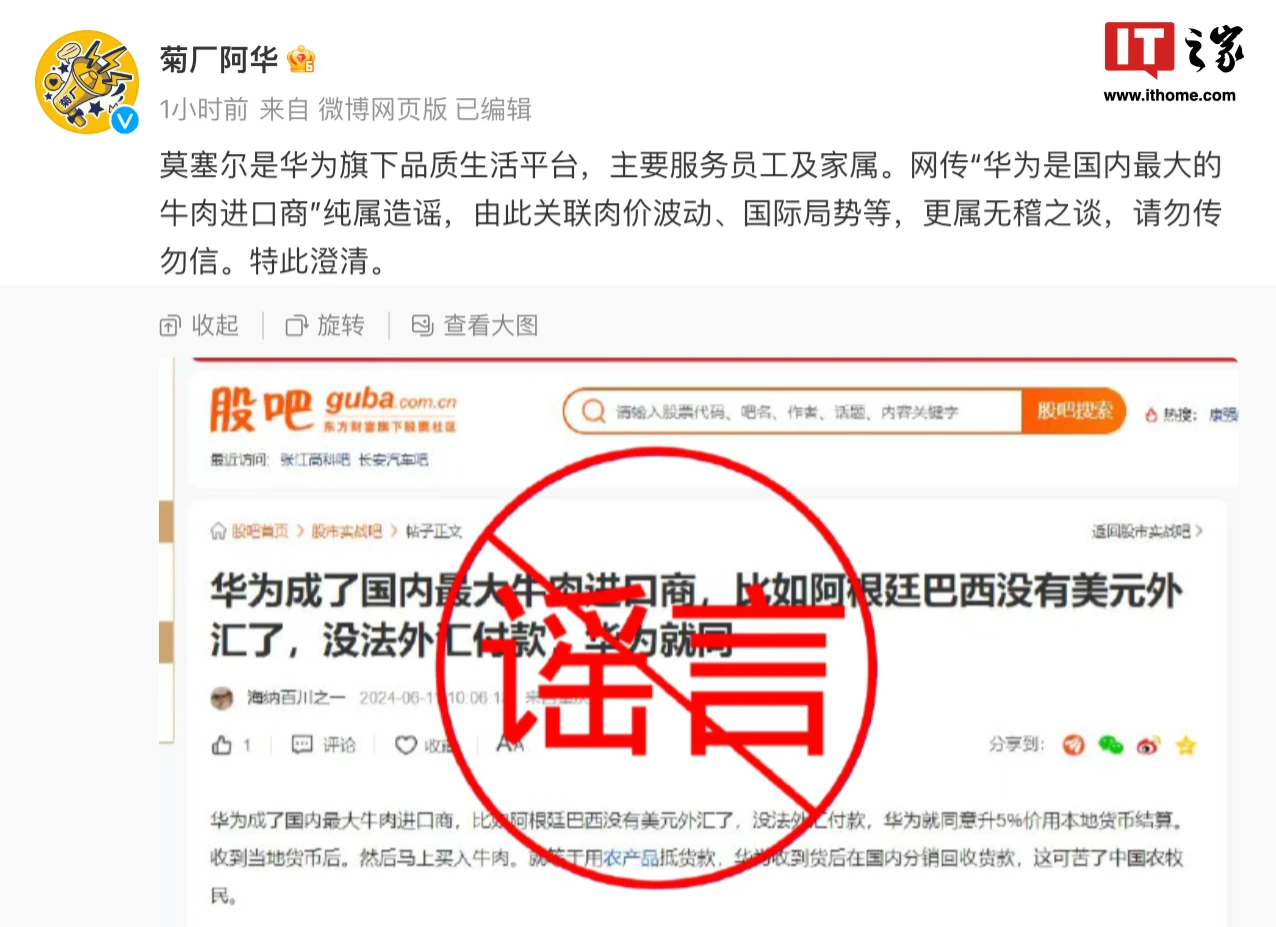Viewport: 1276px width, 927px height.
Task: Toggle the heart 收藏 favorite icon
Action: [405, 745]
